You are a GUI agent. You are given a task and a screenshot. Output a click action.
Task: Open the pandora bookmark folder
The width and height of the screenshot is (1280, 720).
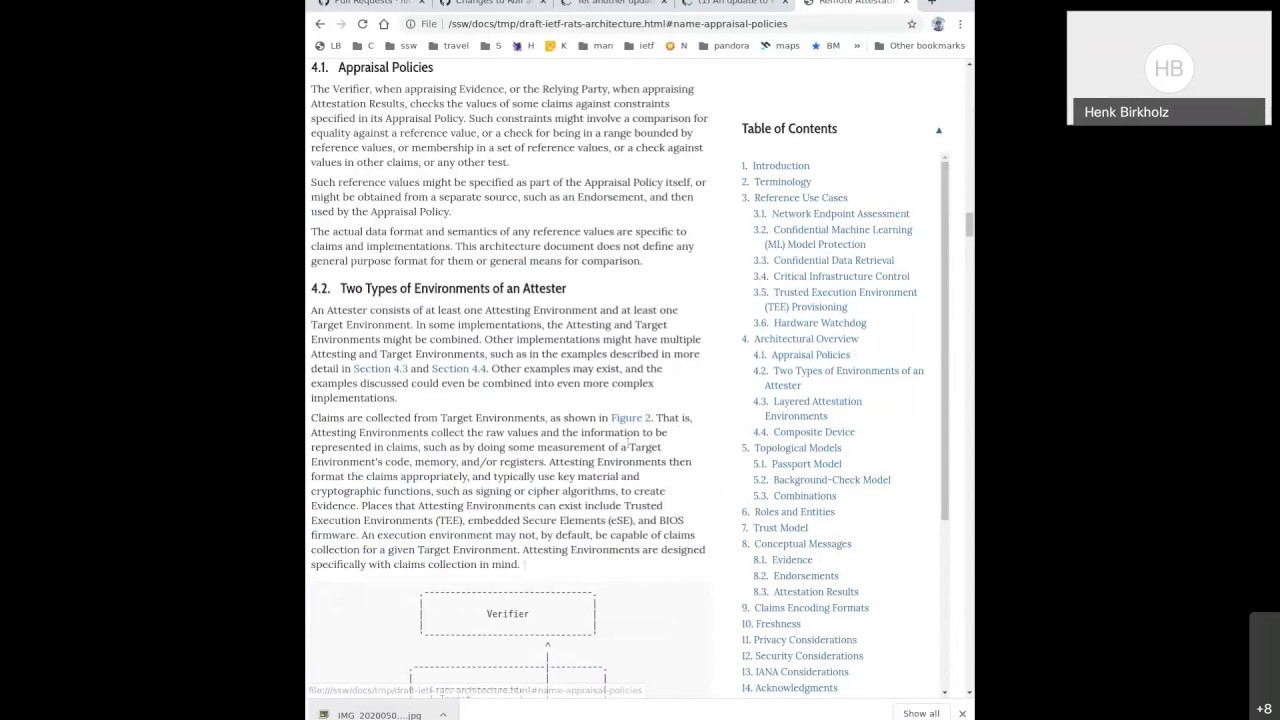point(724,46)
